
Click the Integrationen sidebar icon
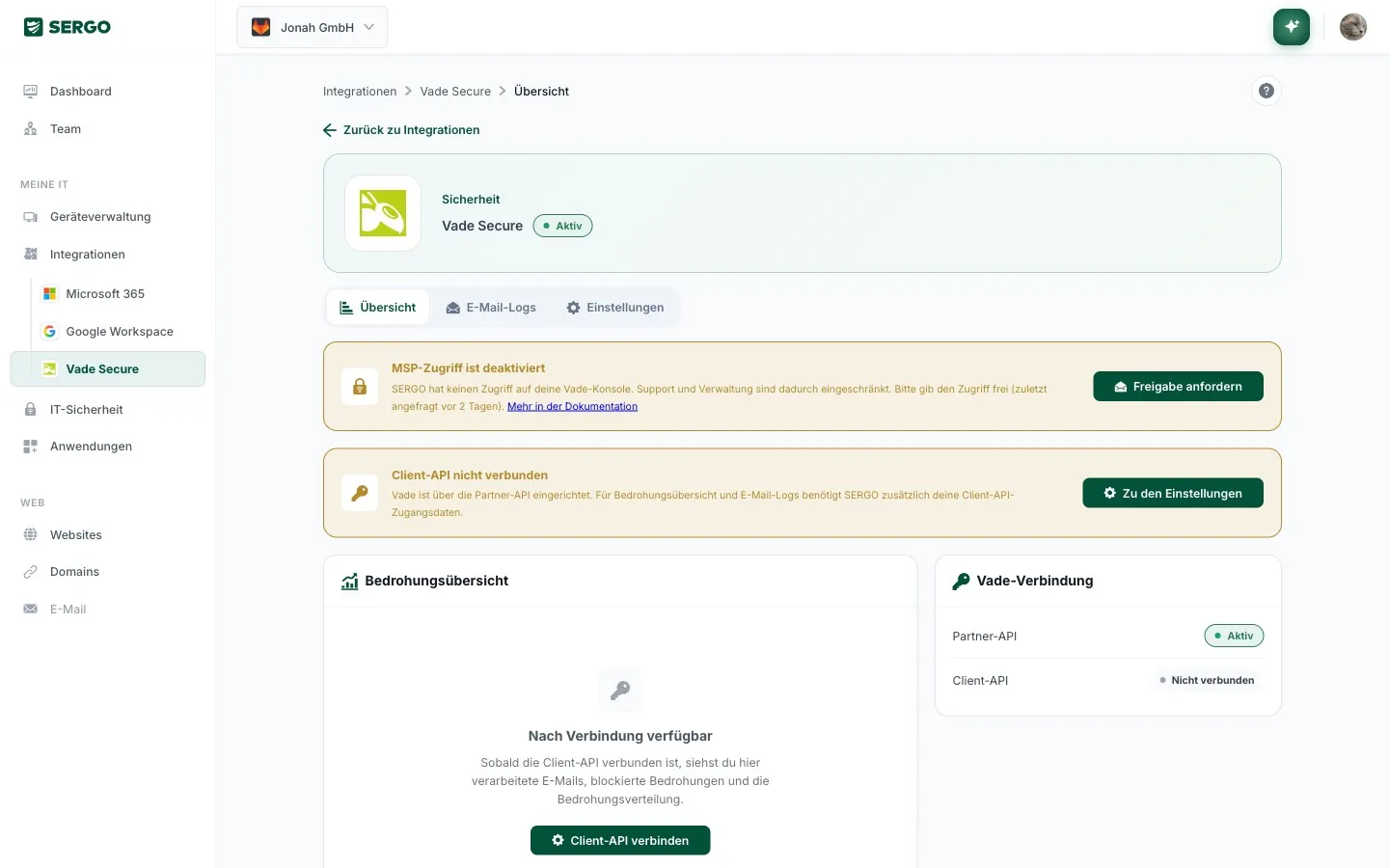pyautogui.click(x=30, y=255)
